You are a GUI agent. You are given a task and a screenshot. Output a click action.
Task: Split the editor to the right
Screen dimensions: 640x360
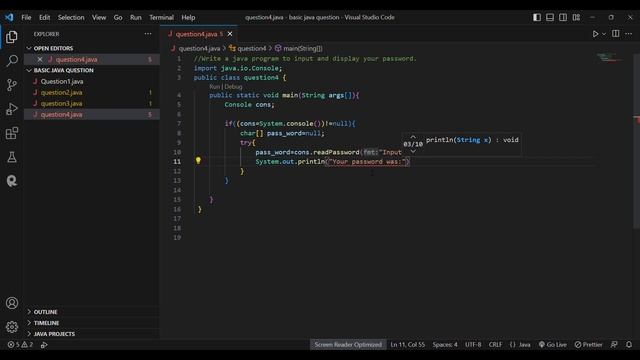(x=616, y=33)
